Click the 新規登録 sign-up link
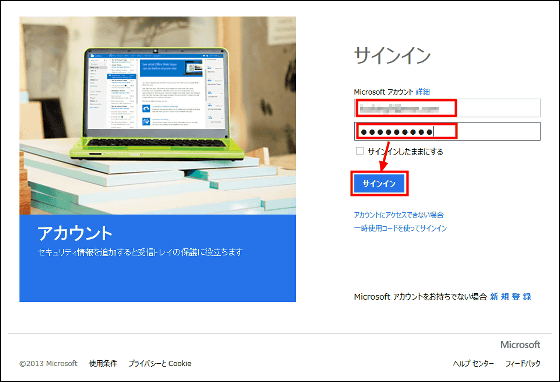This screenshot has width=560, height=382. tap(510, 296)
